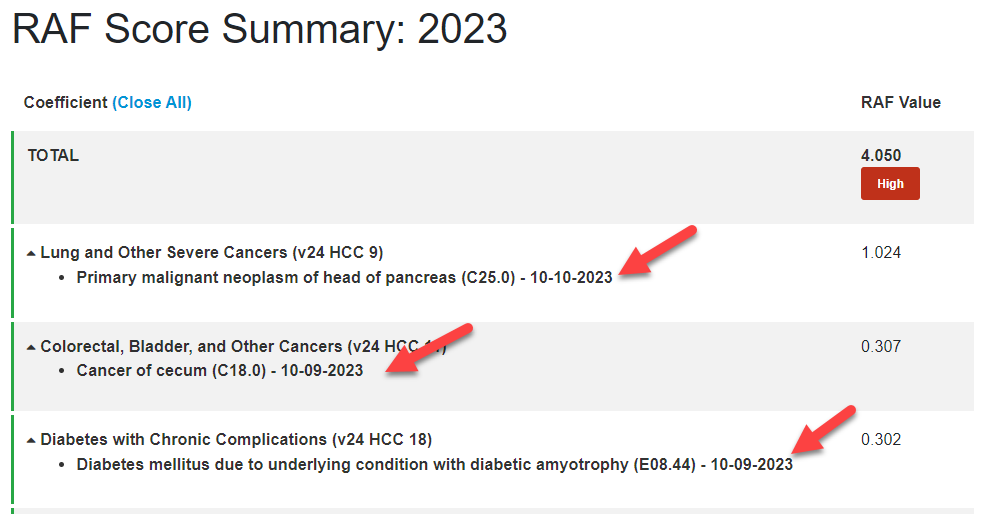Select the Primary malignant neoplasm of pancreas entry

(344, 277)
